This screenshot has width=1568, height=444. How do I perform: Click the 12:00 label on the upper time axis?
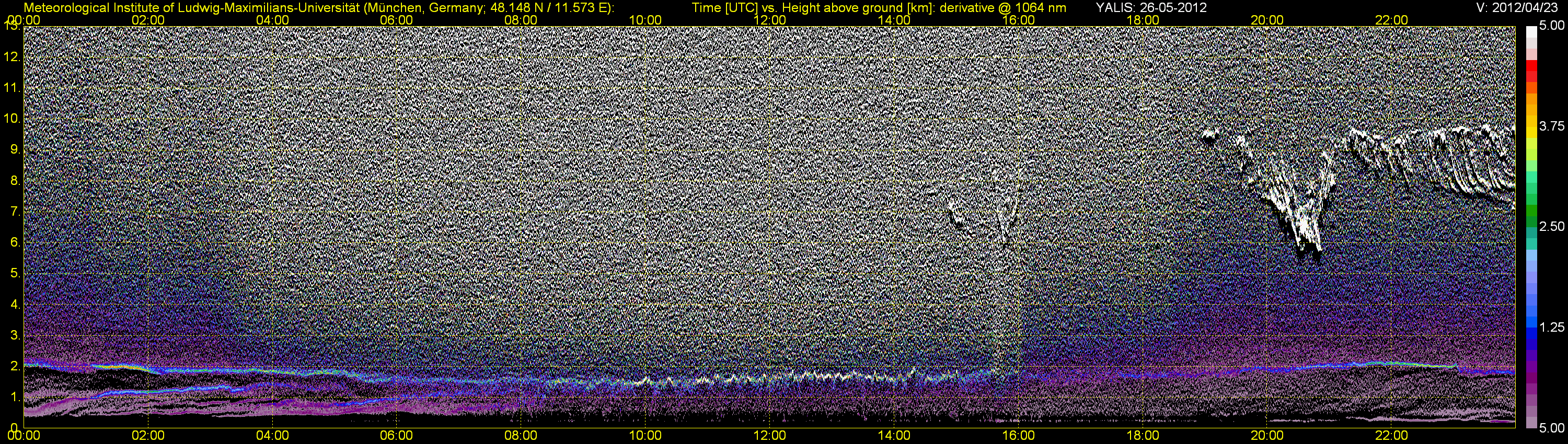pyautogui.click(x=769, y=20)
